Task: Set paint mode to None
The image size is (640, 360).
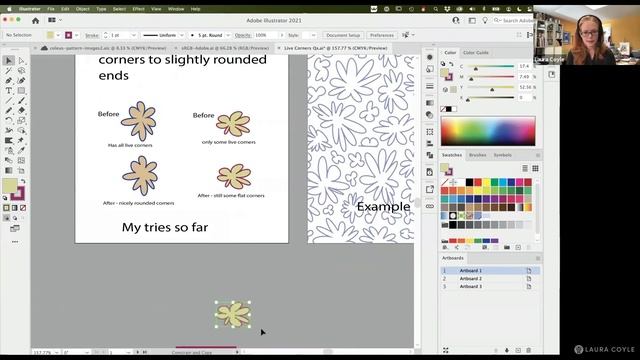Action: [x=23, y=208]
